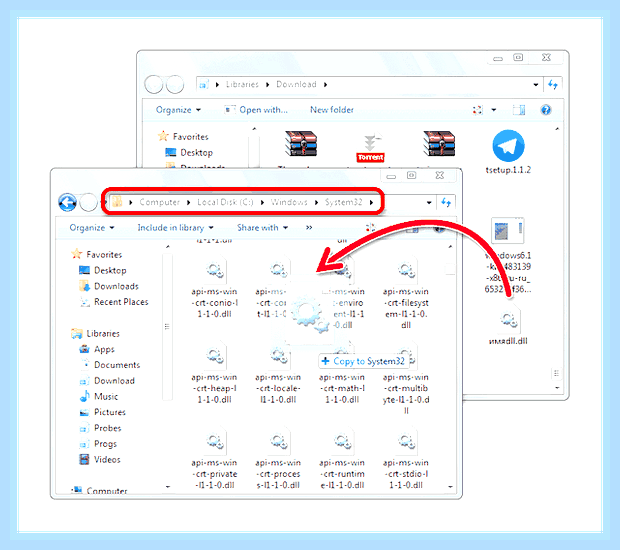This screenshot has width=620, height=550.
Task: Open Share with dropdown
Action: coord(263,228)
